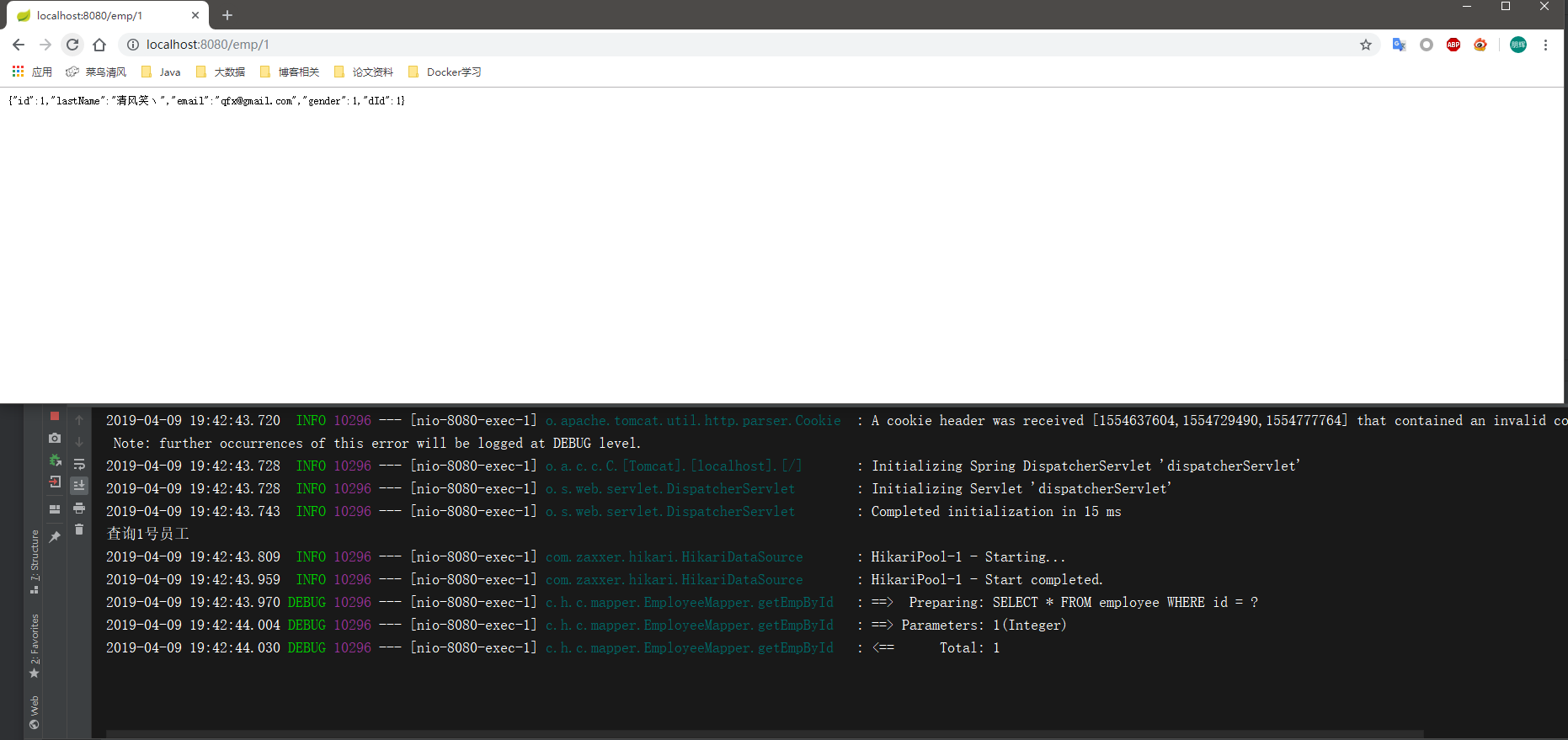View site information icon in address bar
1568x740 pixels.
coord(133,45)
